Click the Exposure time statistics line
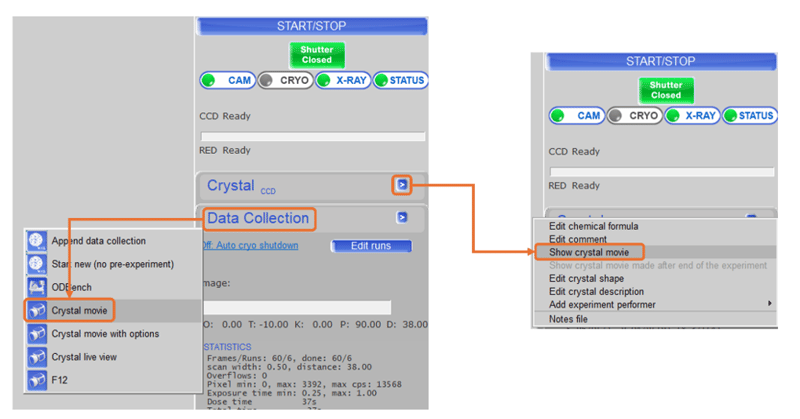The height and width of the screenshot is (419, 800). point(292,393)
